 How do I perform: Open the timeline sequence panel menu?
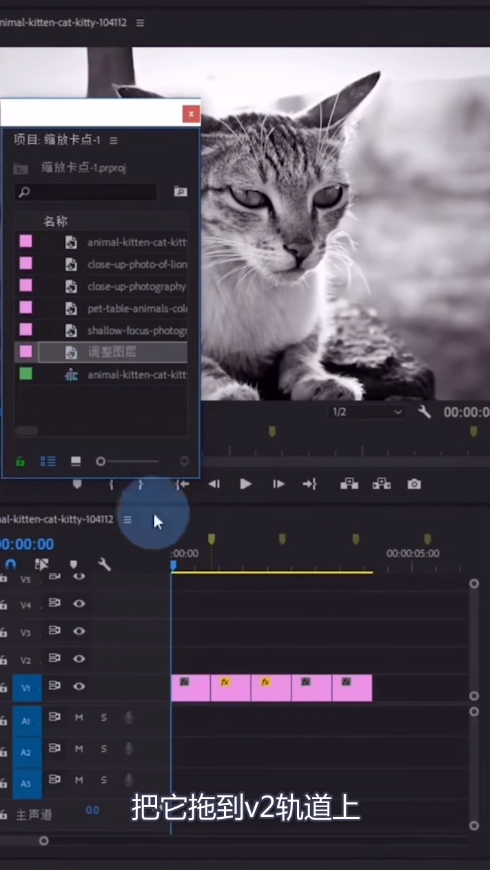pos(127,519)
